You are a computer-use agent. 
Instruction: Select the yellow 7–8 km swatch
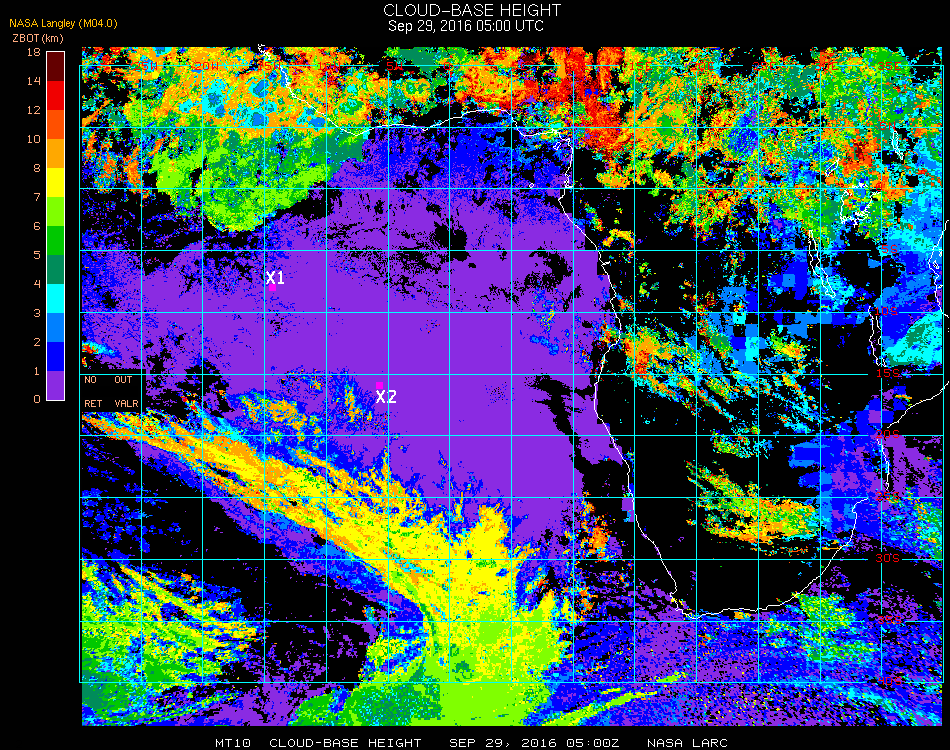(x=56, y=182)
